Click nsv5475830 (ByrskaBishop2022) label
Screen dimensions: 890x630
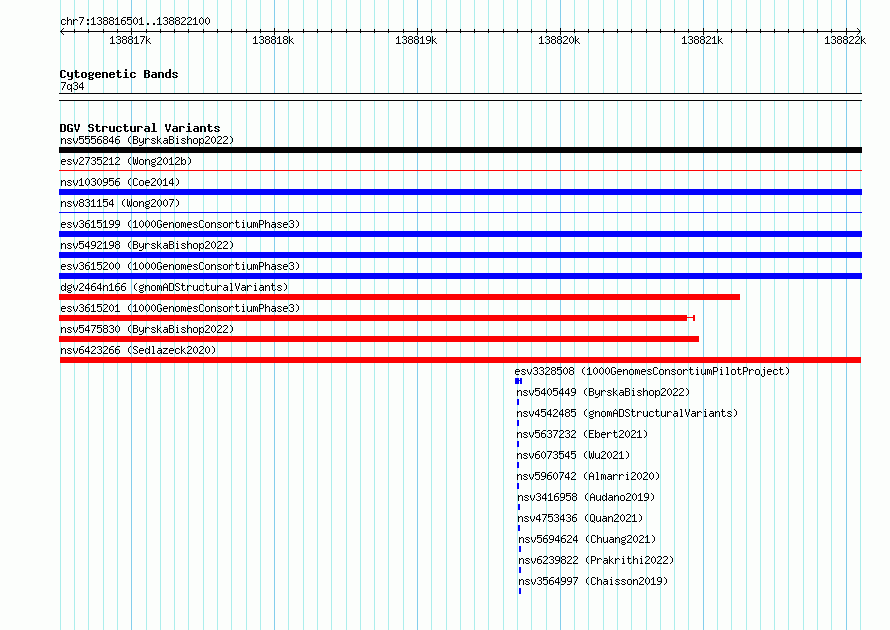[x=147, y=329]
